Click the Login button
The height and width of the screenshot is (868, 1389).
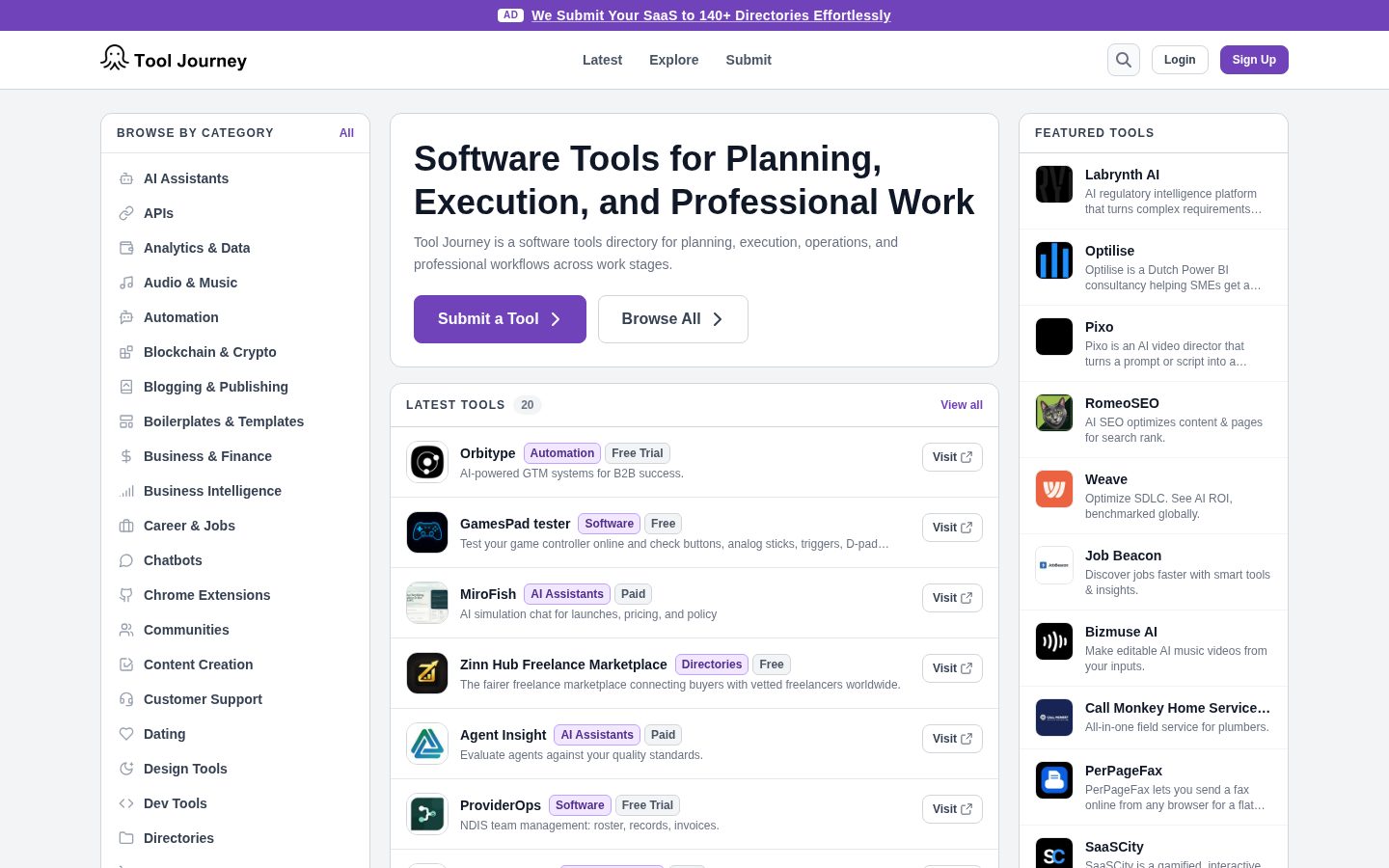pos(1180,60)
